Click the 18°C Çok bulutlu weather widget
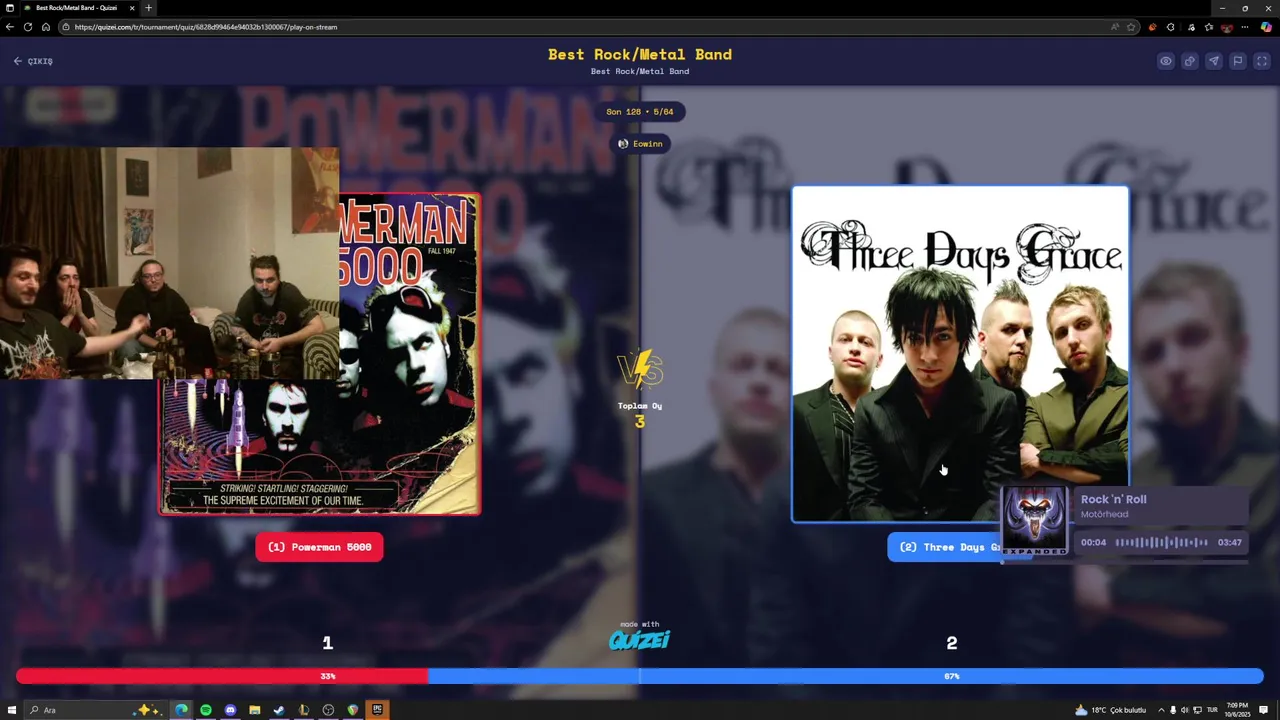The image size is (1280, 720). [1110, 710]
